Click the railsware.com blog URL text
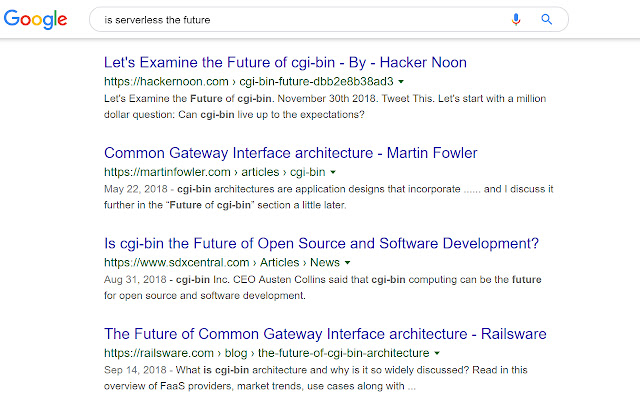Viewport: 640px width, 400px height. (267, 353)
